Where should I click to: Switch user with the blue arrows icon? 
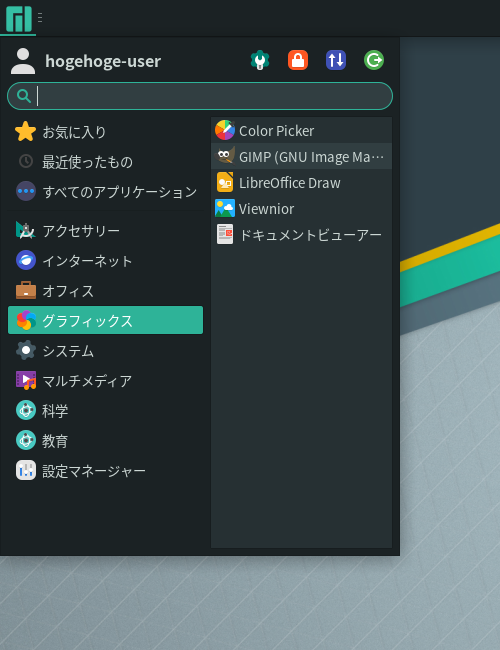pos(336,60)
